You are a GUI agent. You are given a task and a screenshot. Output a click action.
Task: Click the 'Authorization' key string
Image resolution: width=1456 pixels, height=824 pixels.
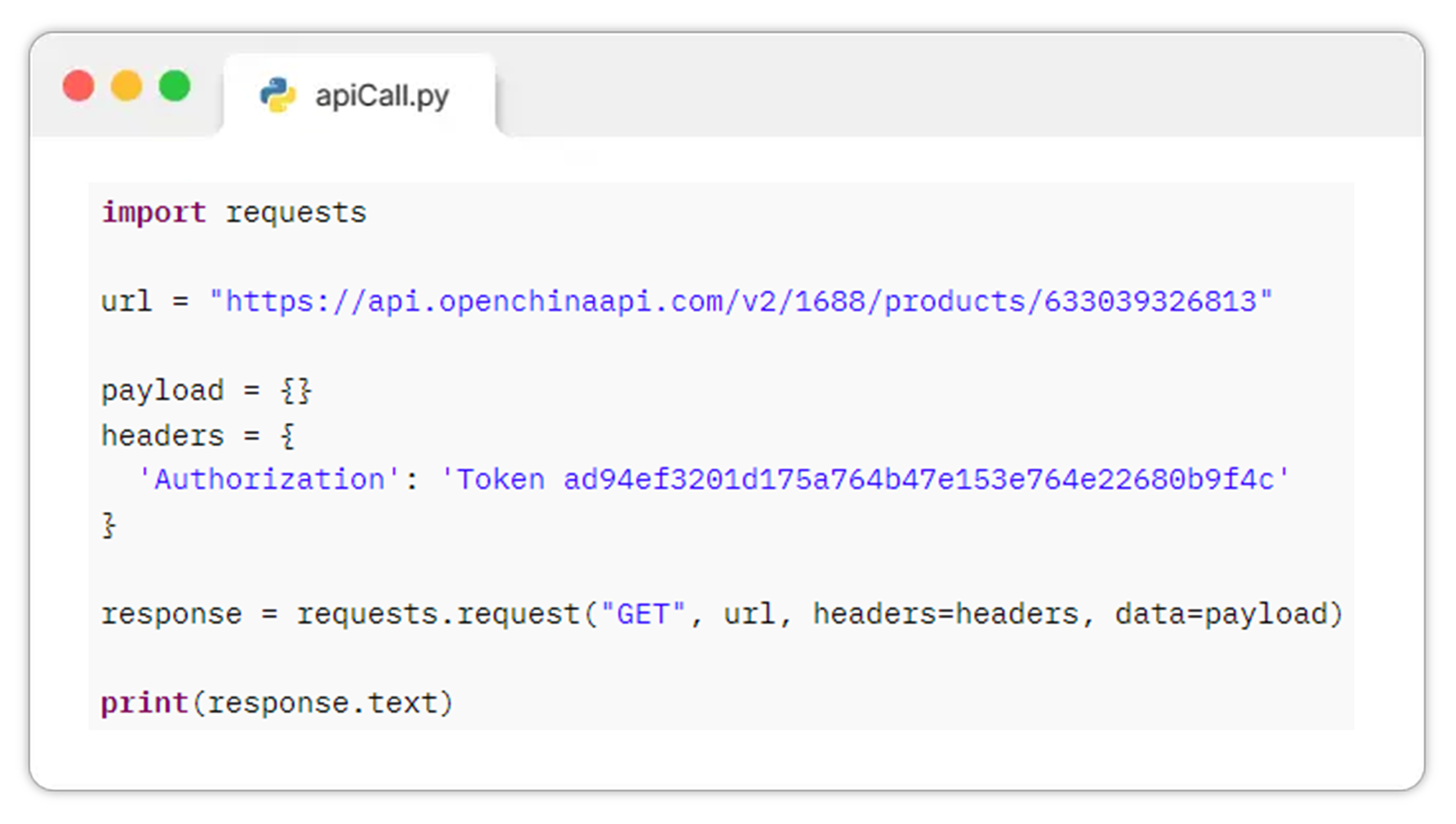(268, 480)
